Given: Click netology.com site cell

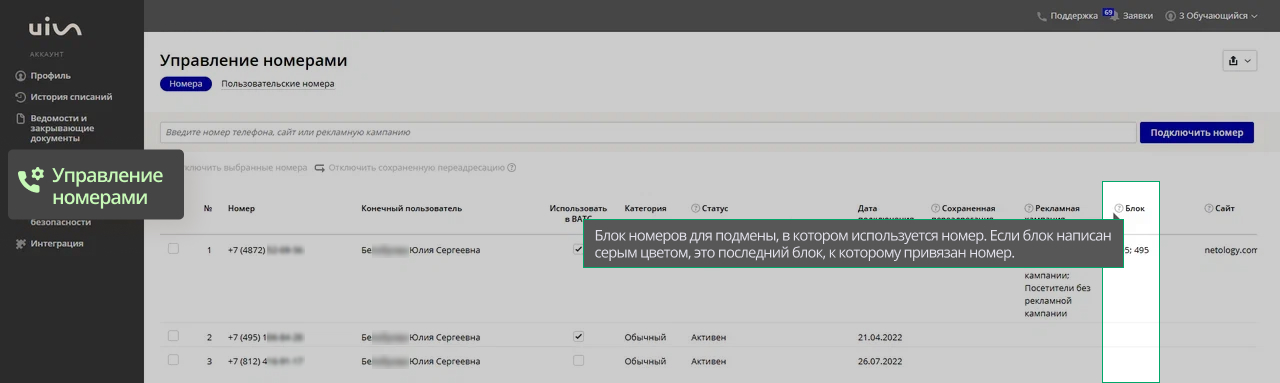Looking at the screenshot, I should point(1231,250).
